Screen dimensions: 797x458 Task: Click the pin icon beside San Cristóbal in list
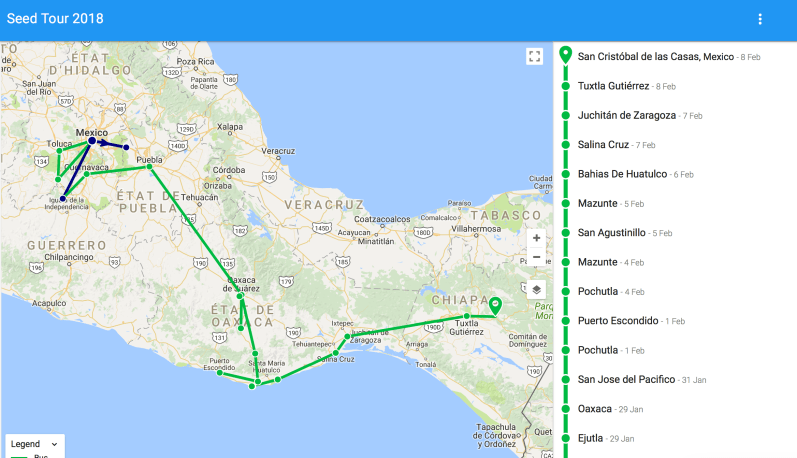click(566, 56)
